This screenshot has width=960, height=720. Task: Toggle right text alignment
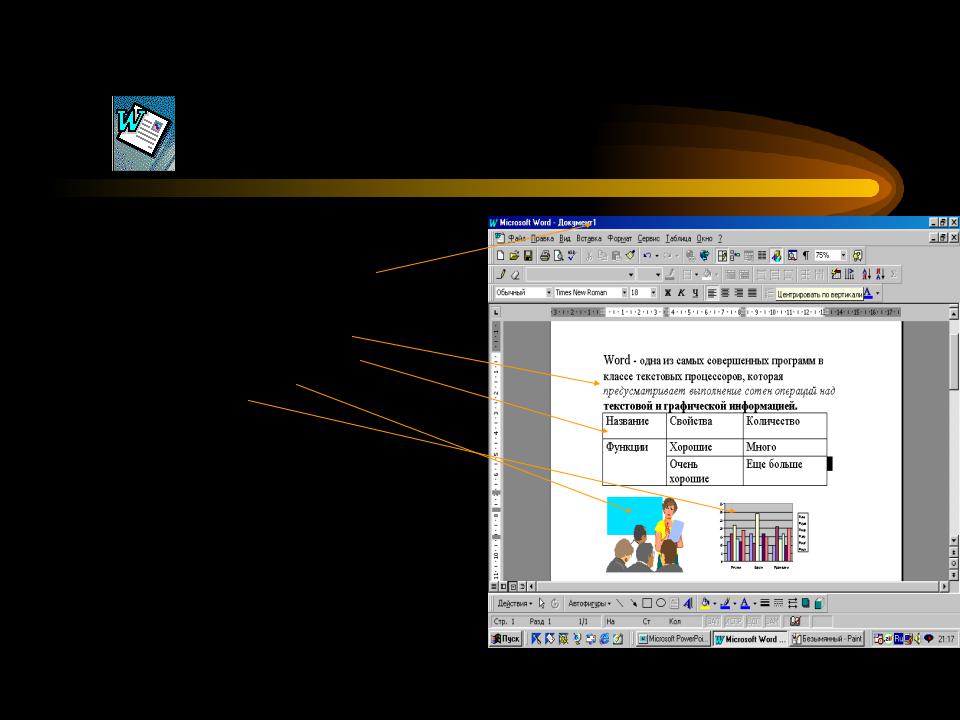(739, 293)
